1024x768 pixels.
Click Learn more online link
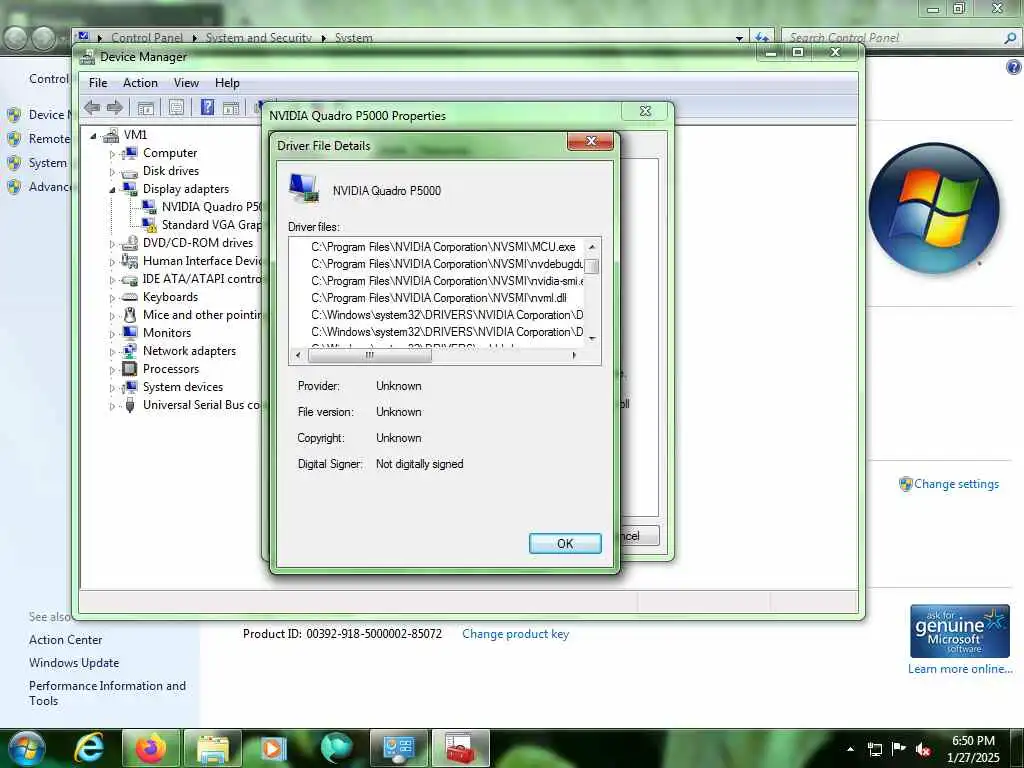[x=960, y=669]
